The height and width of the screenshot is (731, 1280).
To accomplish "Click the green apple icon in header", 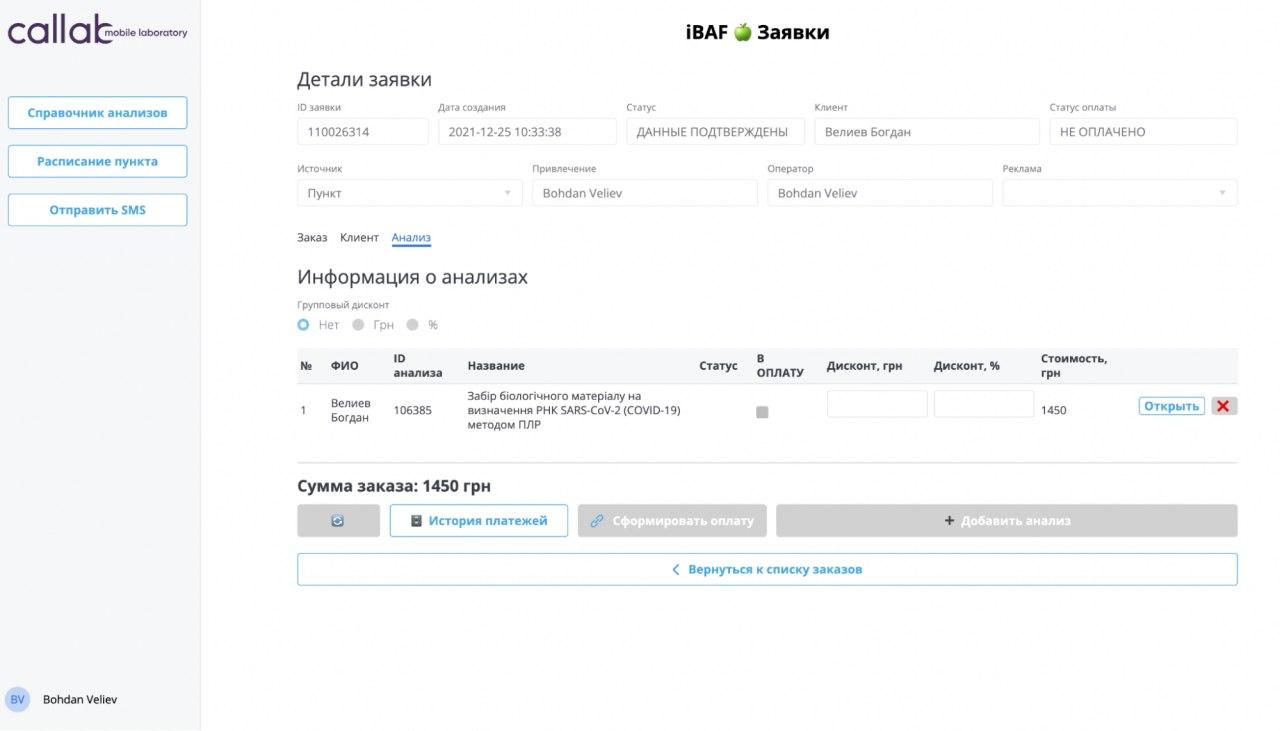I will point(742,33).
